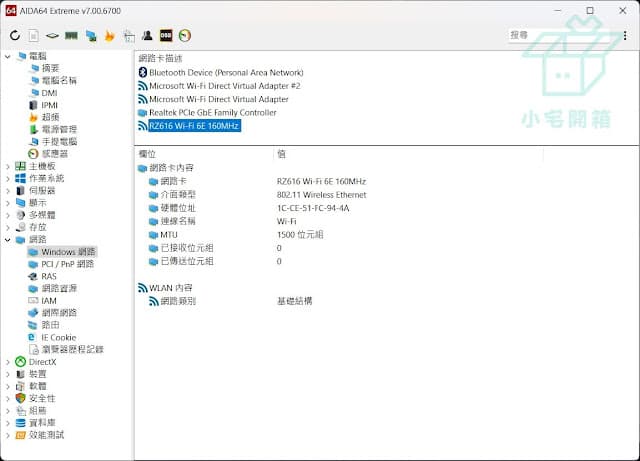This screenshot has width=640, height=461.
Task: Expand the 多媒體 tree node
Action: pos(8,215)
